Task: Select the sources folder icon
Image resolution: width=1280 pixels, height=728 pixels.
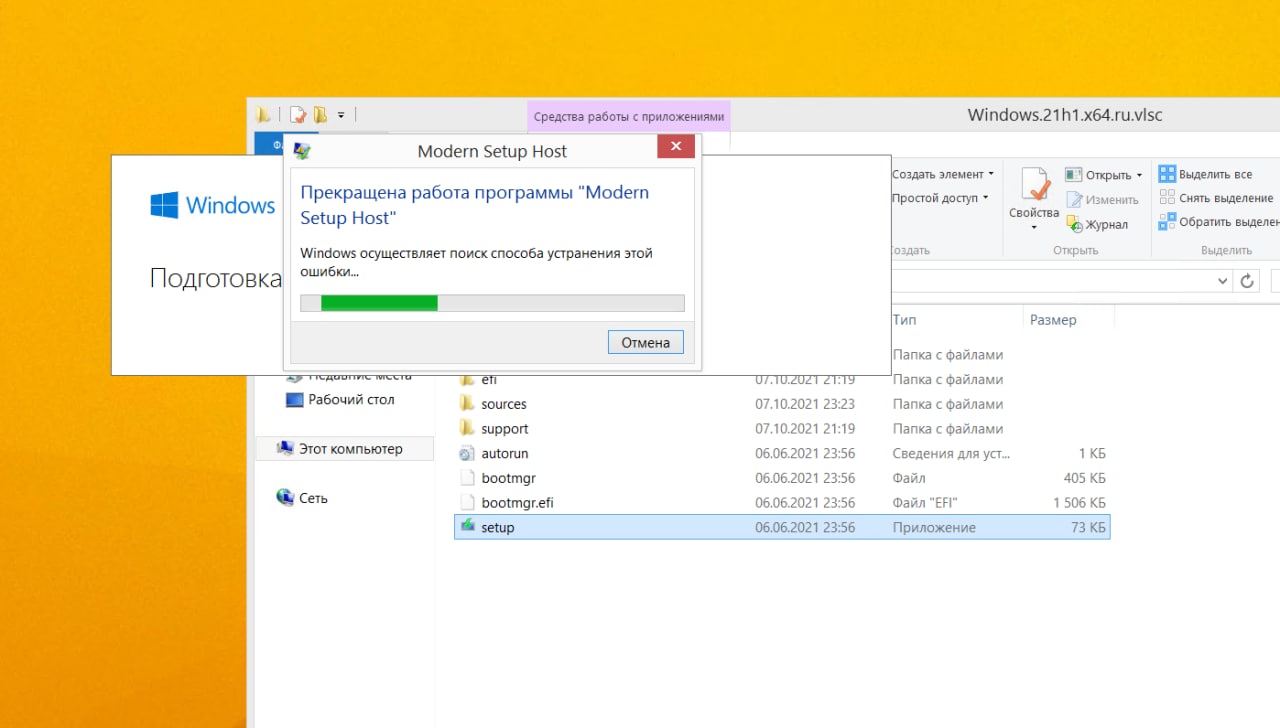Action: point(467,404)
